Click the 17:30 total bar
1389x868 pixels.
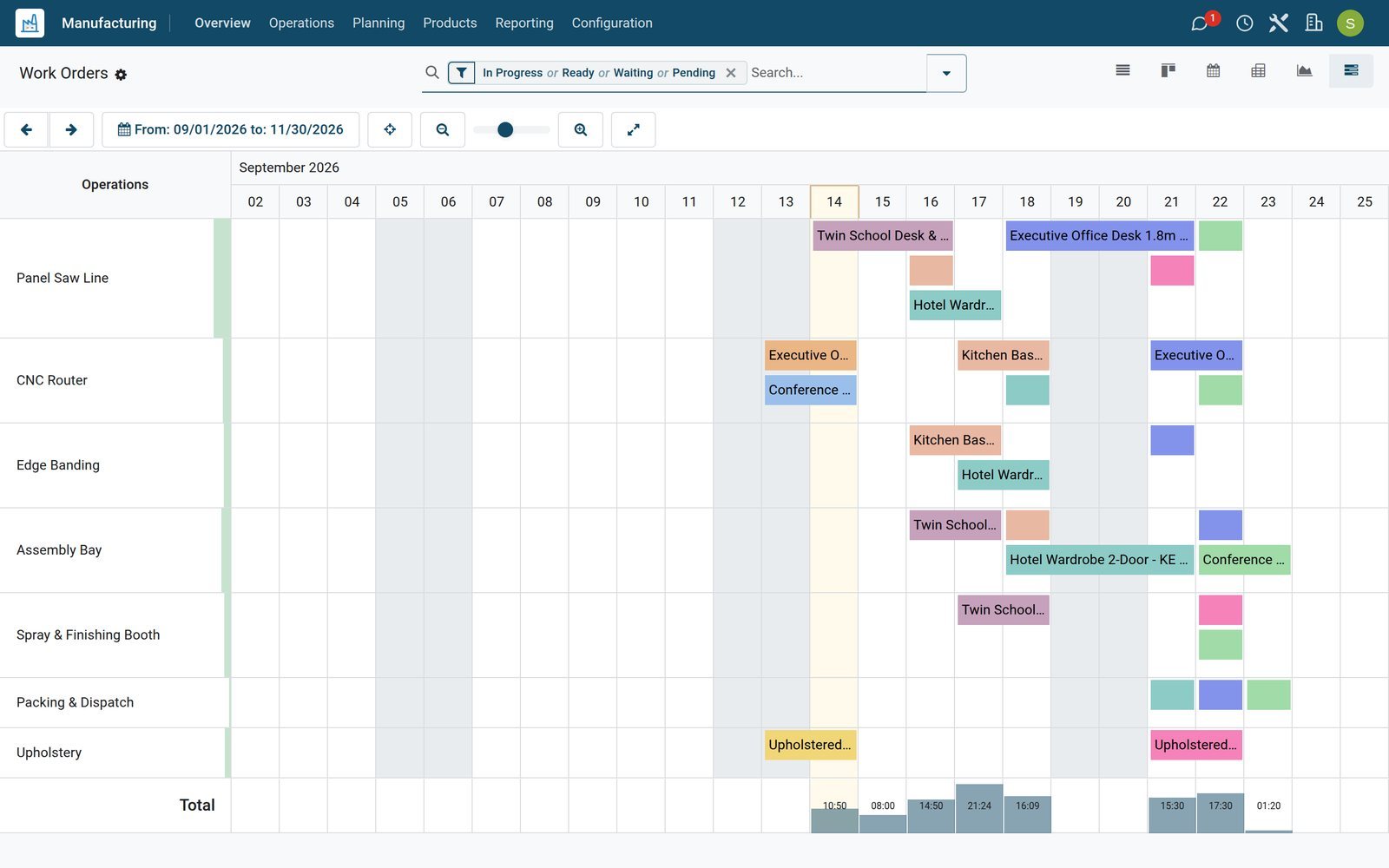(1221, 812)
